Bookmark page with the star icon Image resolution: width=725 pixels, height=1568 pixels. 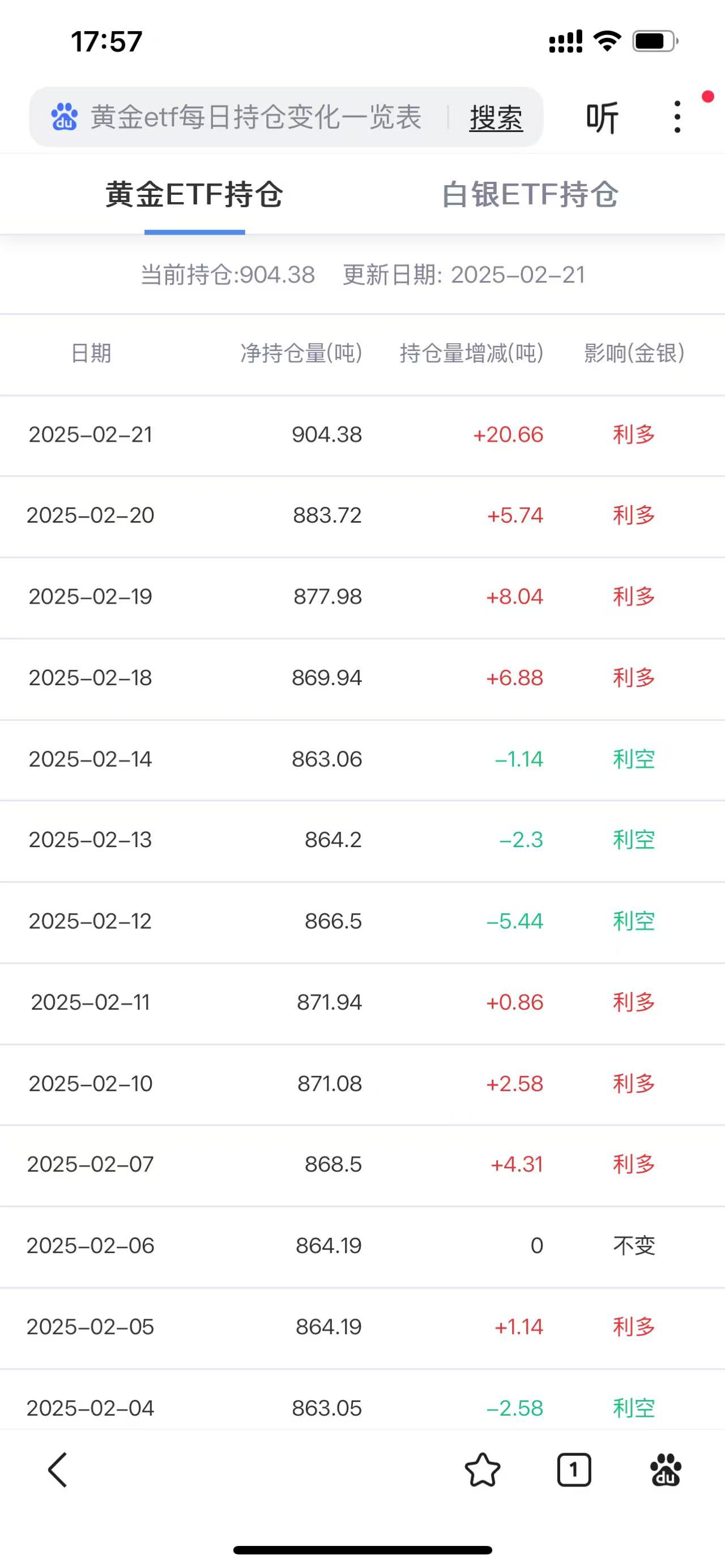click(x=482, y=1470)
